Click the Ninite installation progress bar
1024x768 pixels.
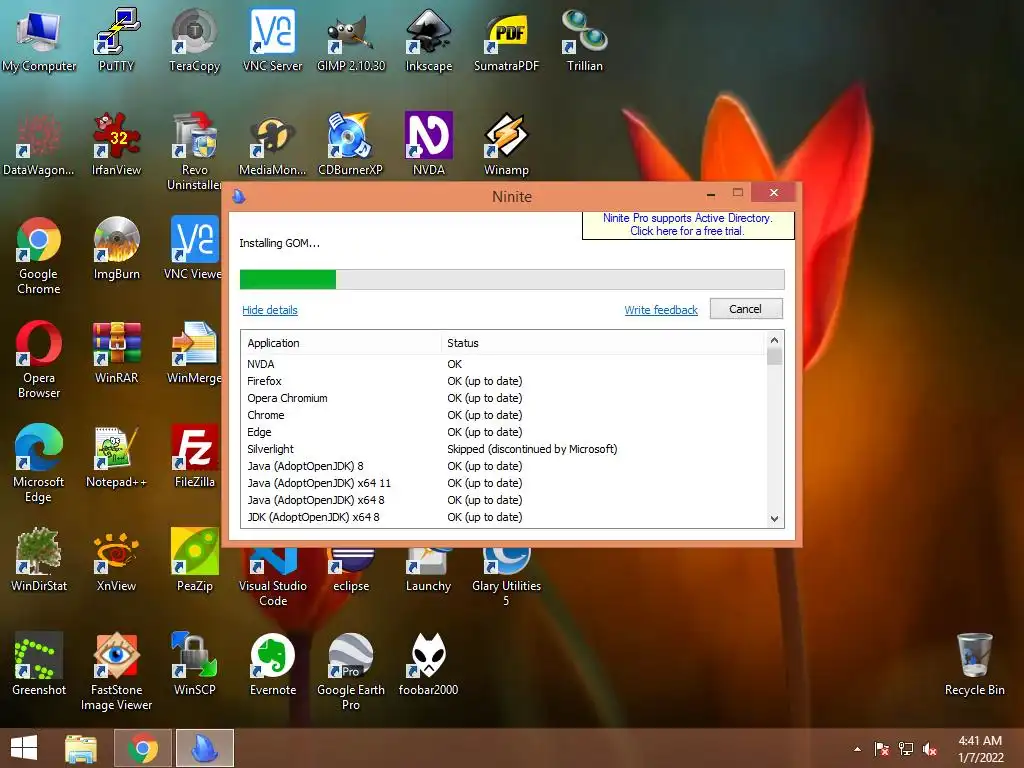click(512, 280)
